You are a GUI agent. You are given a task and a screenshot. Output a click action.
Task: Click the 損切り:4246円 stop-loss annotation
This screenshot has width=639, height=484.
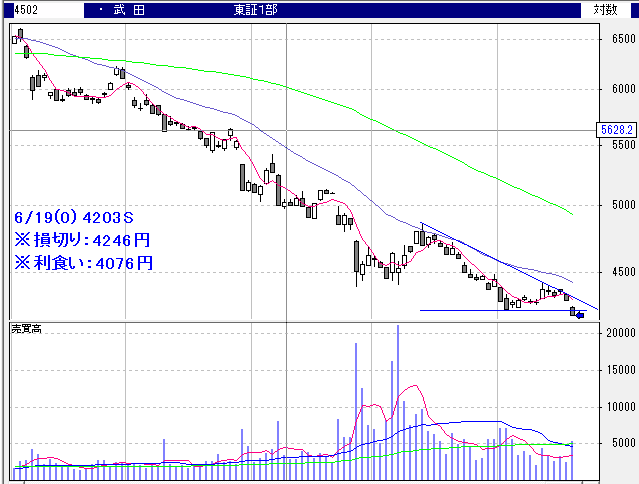(82, 240)
